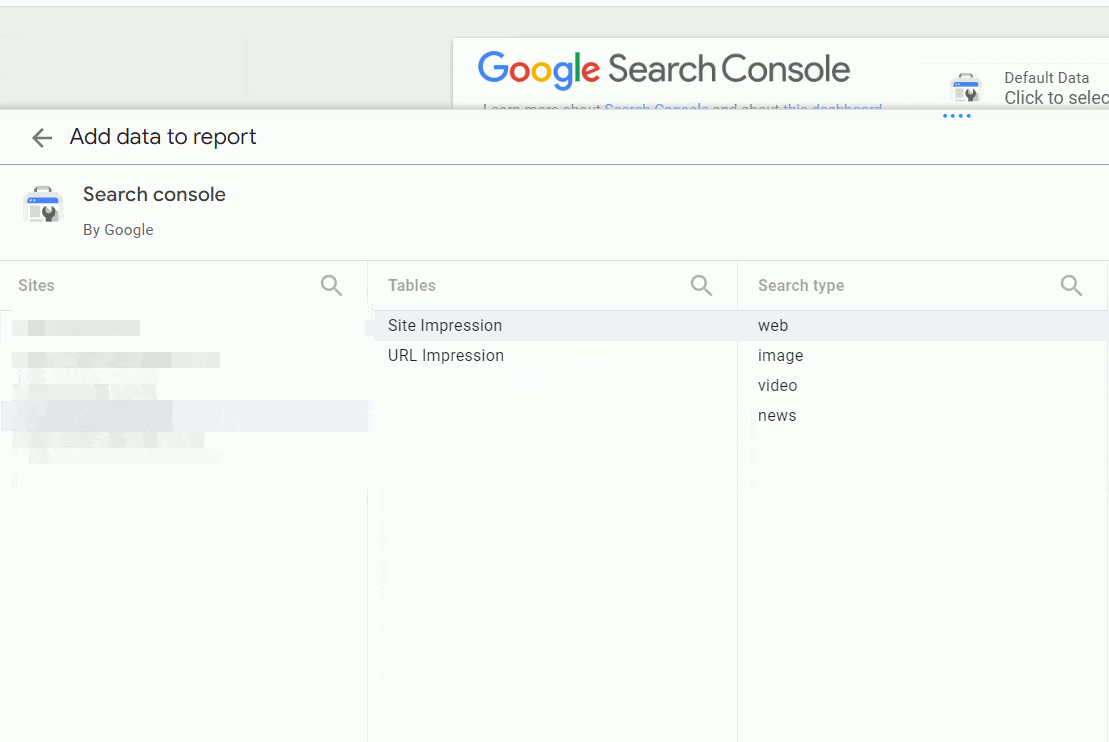
Task: Click the Search type column heading
Action: (x=801, y=285)
